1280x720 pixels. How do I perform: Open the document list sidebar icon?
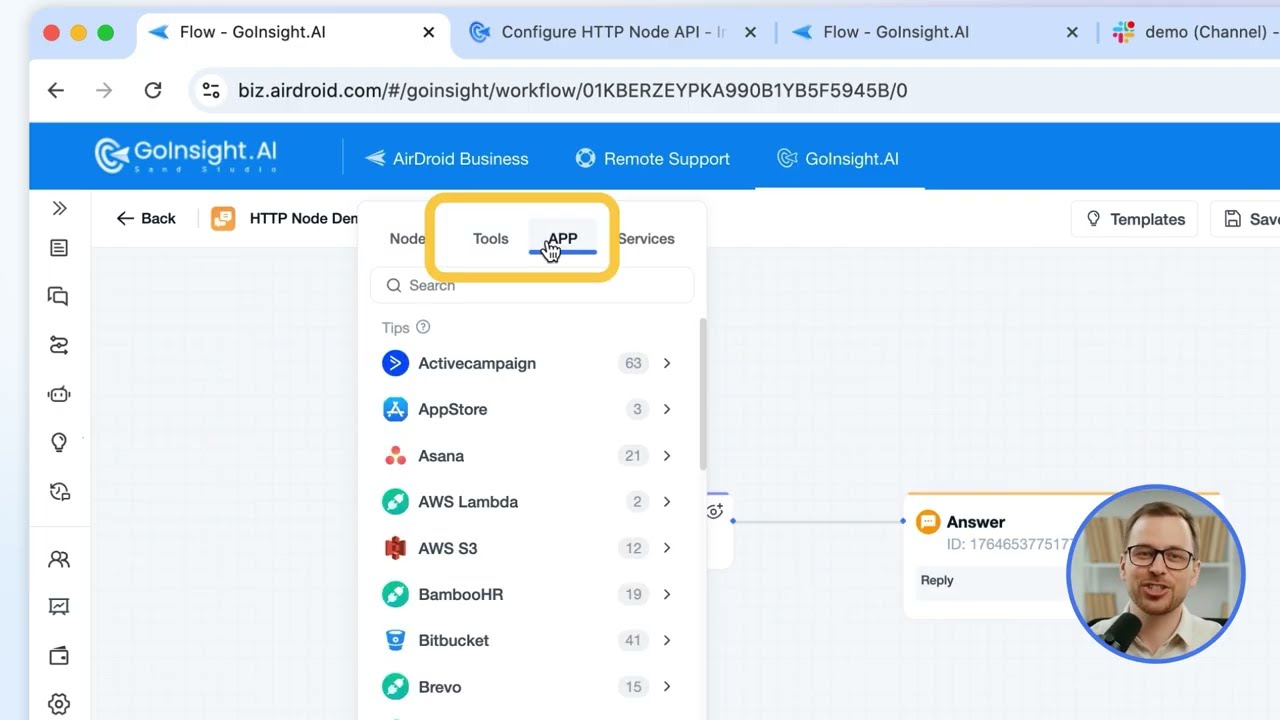[x=59, y=248]
